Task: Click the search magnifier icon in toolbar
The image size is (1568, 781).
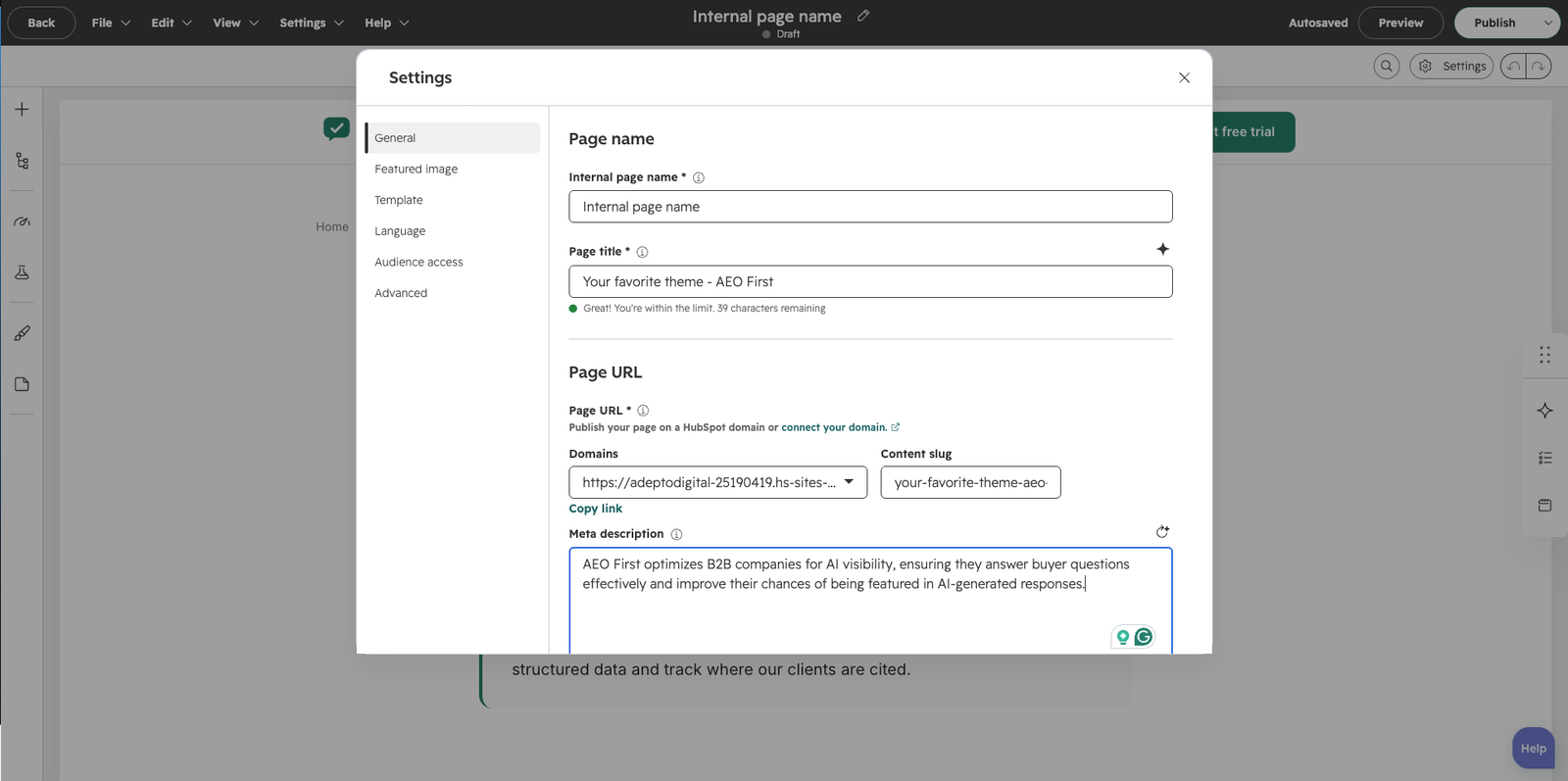Action: (x=1387, y=66)
